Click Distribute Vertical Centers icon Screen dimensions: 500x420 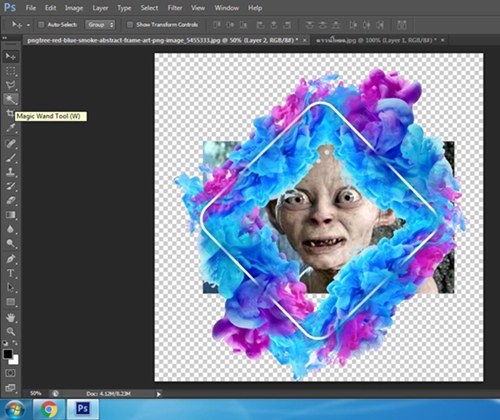[323, 25]
